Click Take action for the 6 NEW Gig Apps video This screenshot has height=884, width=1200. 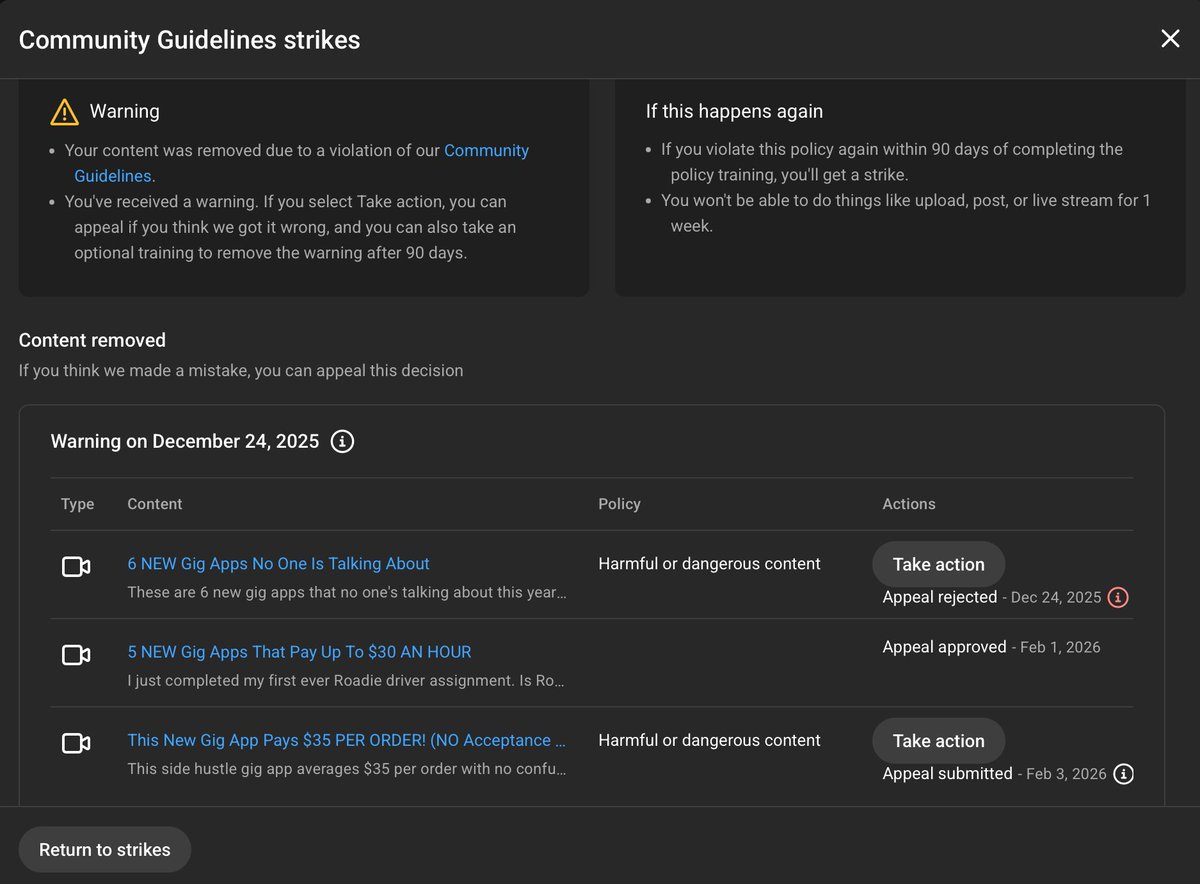tap(938, 564)
